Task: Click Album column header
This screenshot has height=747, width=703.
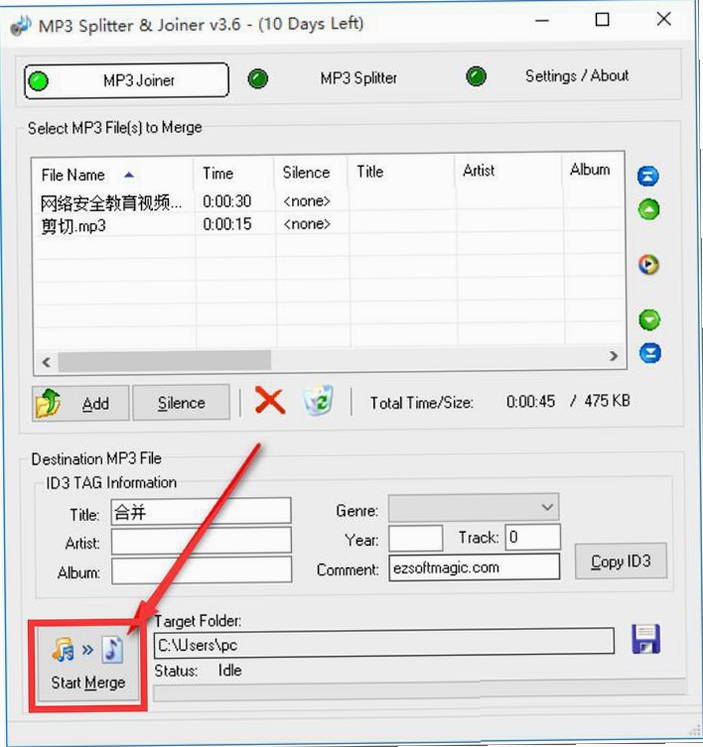Action: coord(593,170)
